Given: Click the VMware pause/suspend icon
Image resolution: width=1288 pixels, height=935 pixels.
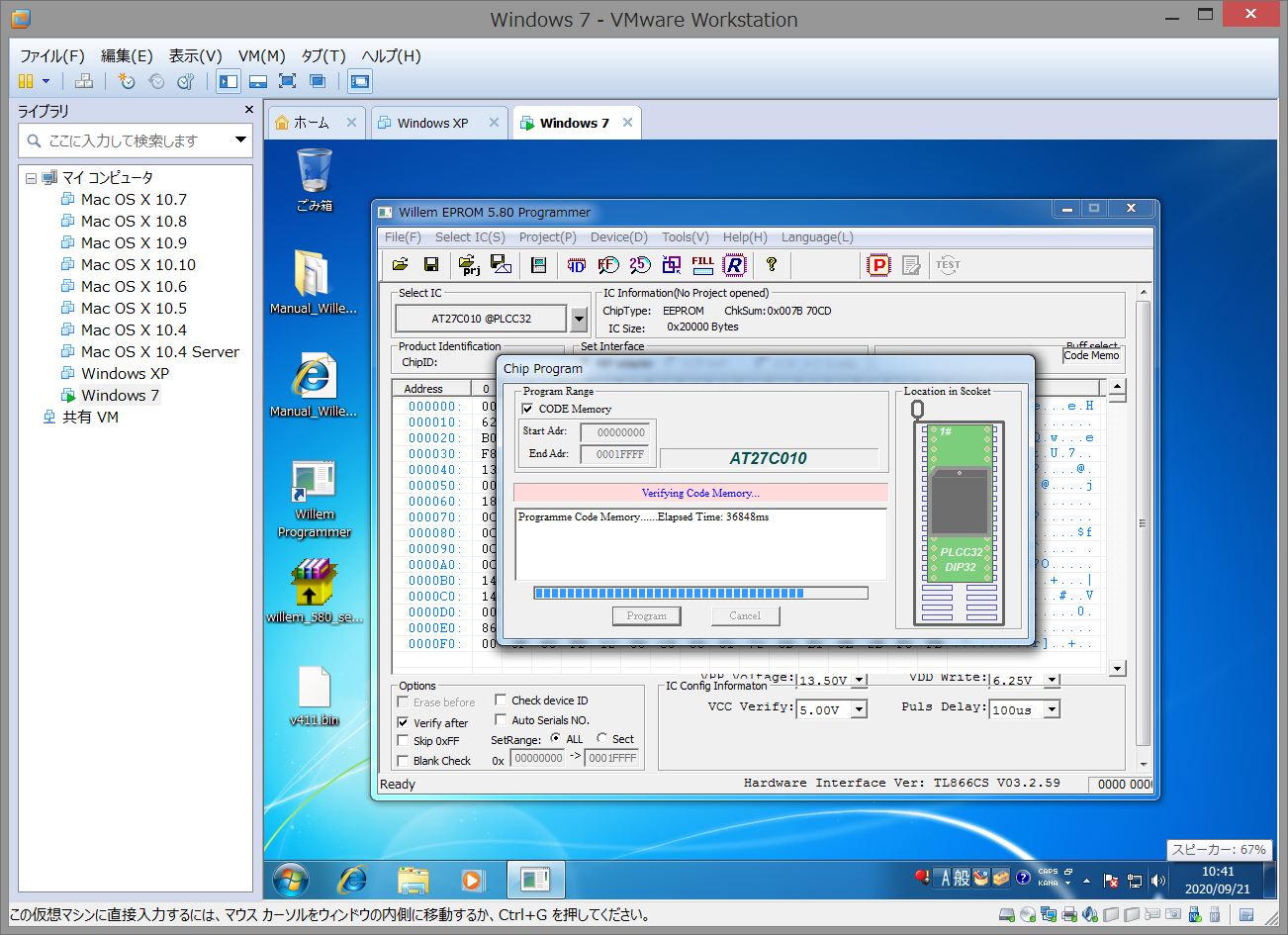Looking at the screenshot, I should [27, 81].
